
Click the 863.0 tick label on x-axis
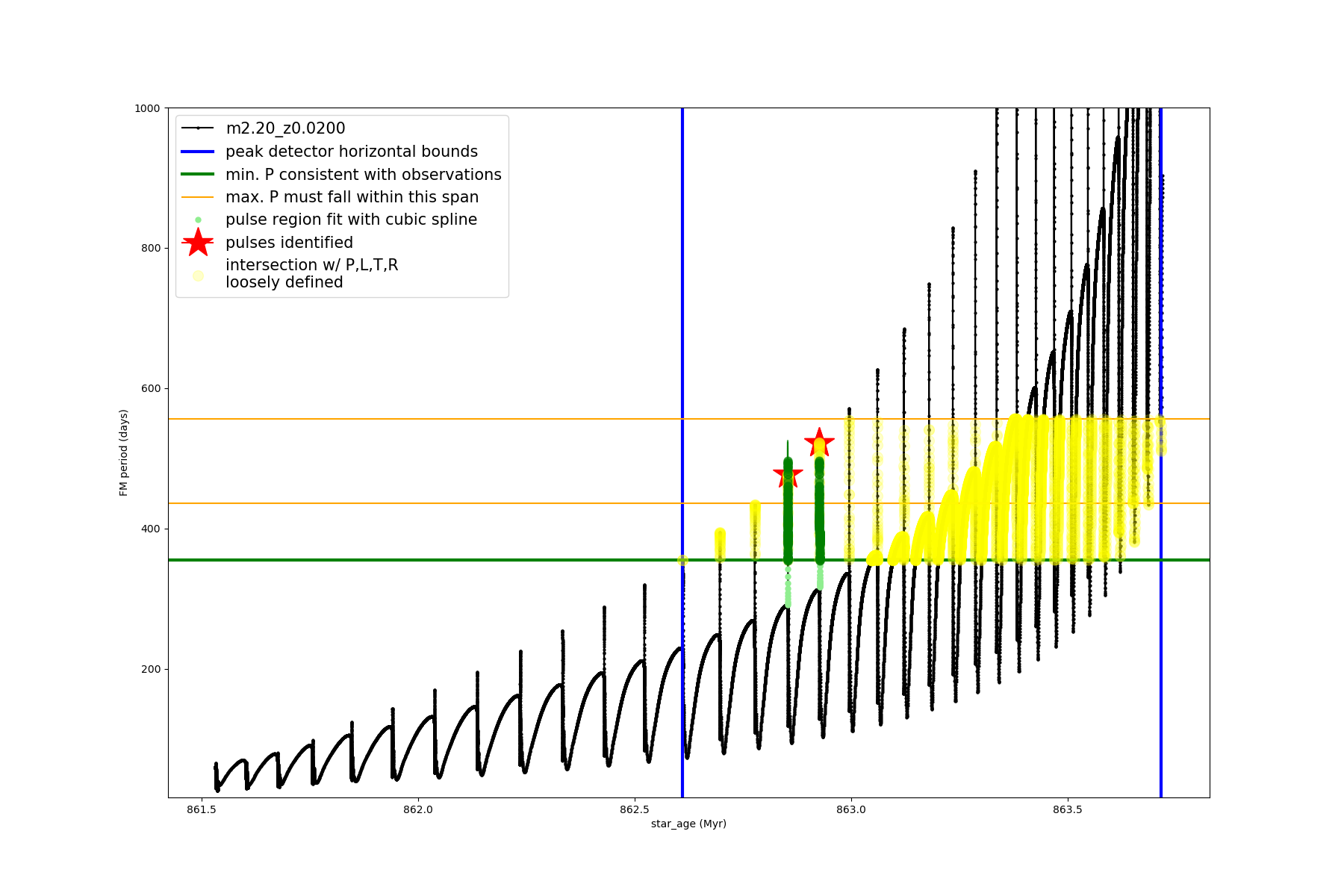[850, 809]
